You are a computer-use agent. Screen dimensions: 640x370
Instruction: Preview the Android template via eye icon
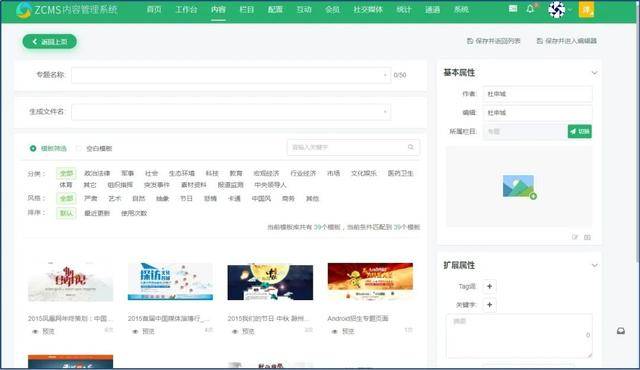click(x=335, y=332)
